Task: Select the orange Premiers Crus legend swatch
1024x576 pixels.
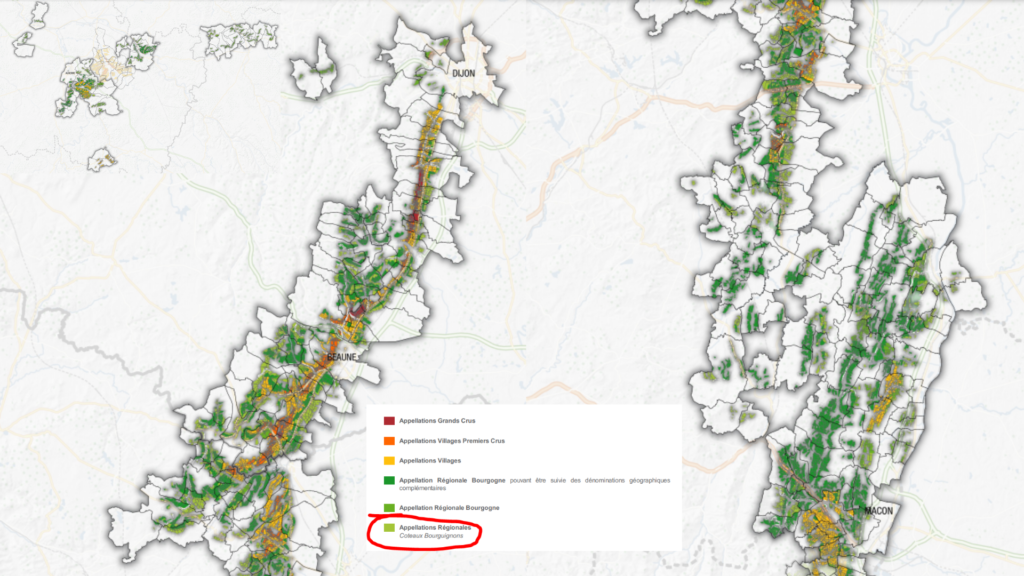Action: pyautogui.click(x=390, y=440)
